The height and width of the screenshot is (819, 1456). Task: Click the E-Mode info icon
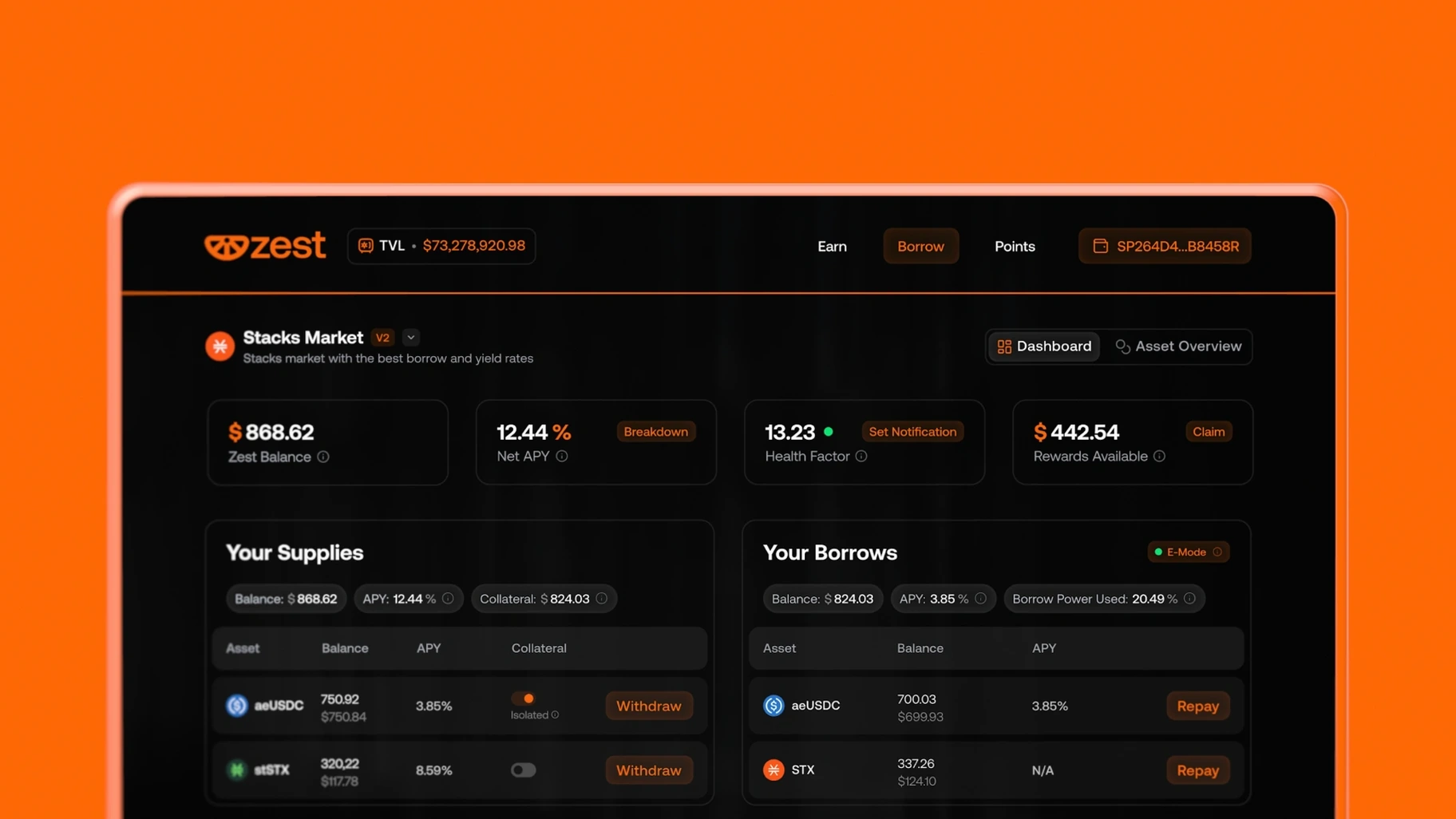tap(1217, 552)
